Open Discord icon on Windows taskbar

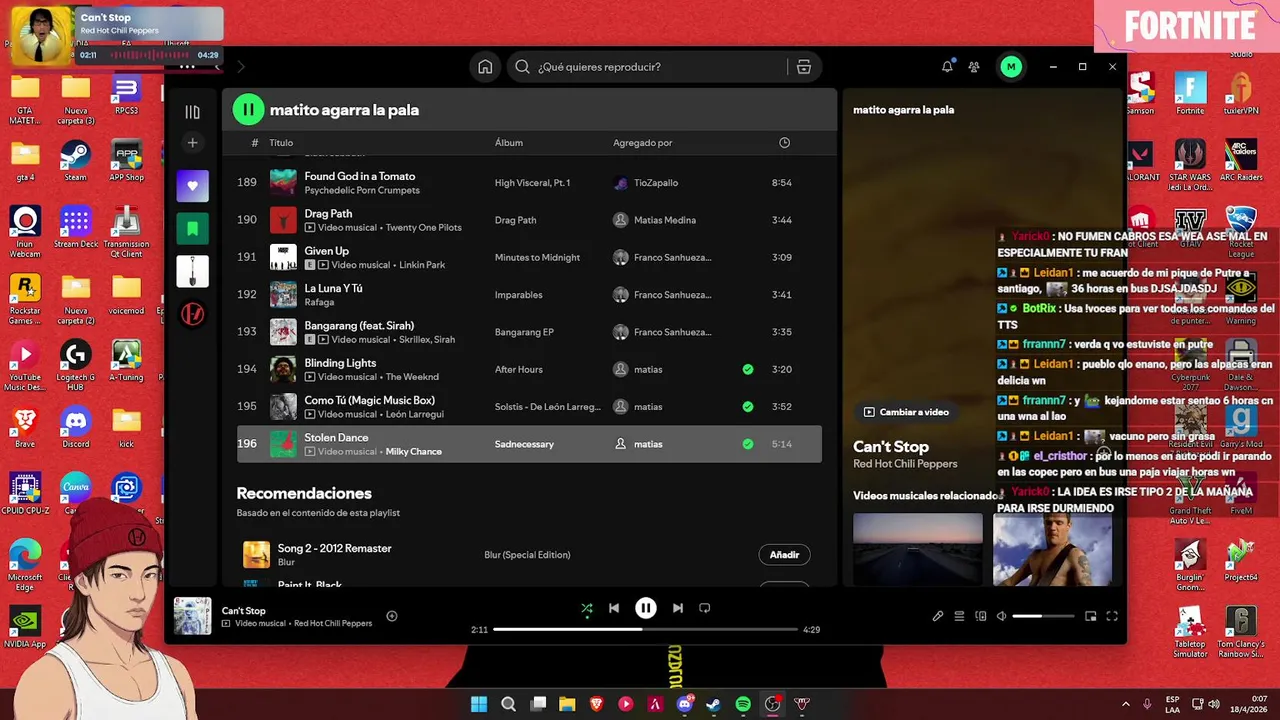[x=685, y=704]
